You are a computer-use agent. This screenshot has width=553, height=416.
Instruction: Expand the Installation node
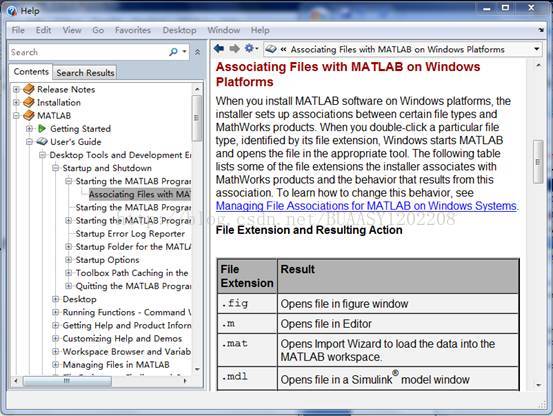(16, 102)
